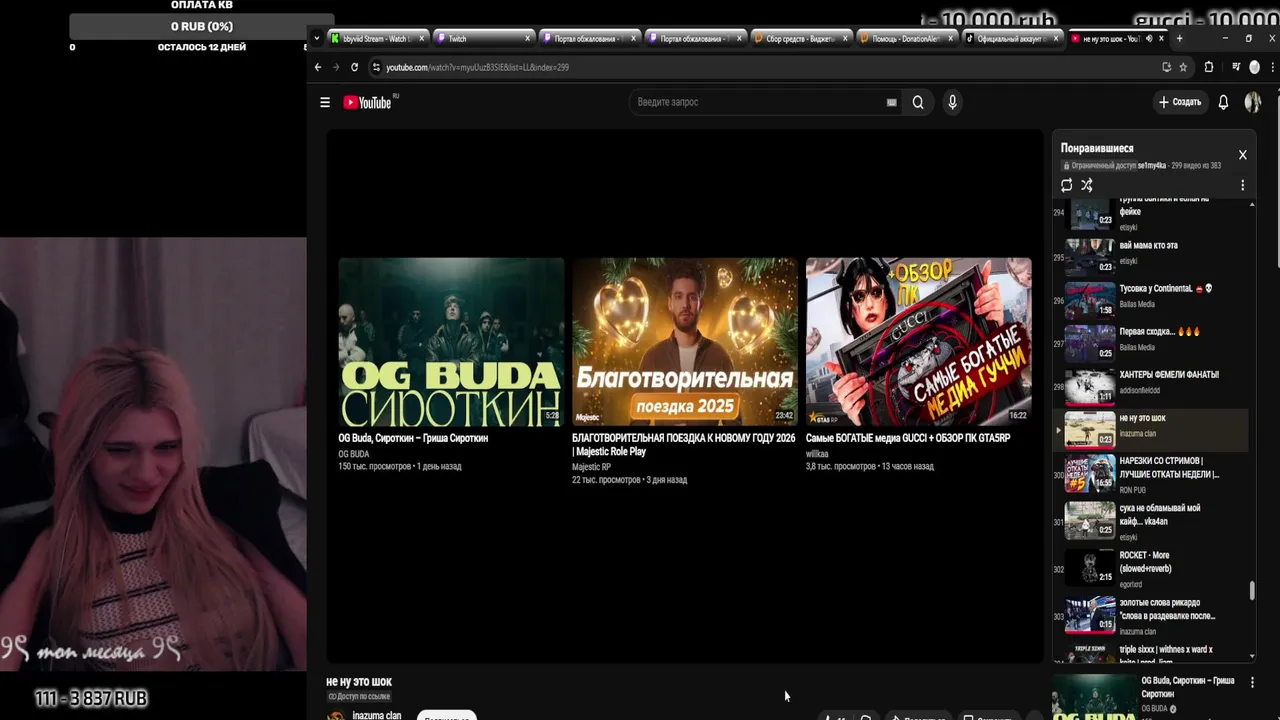Open the chrome menu three dots
The image size is (1280, 720).
click(x=1272, y=67)
